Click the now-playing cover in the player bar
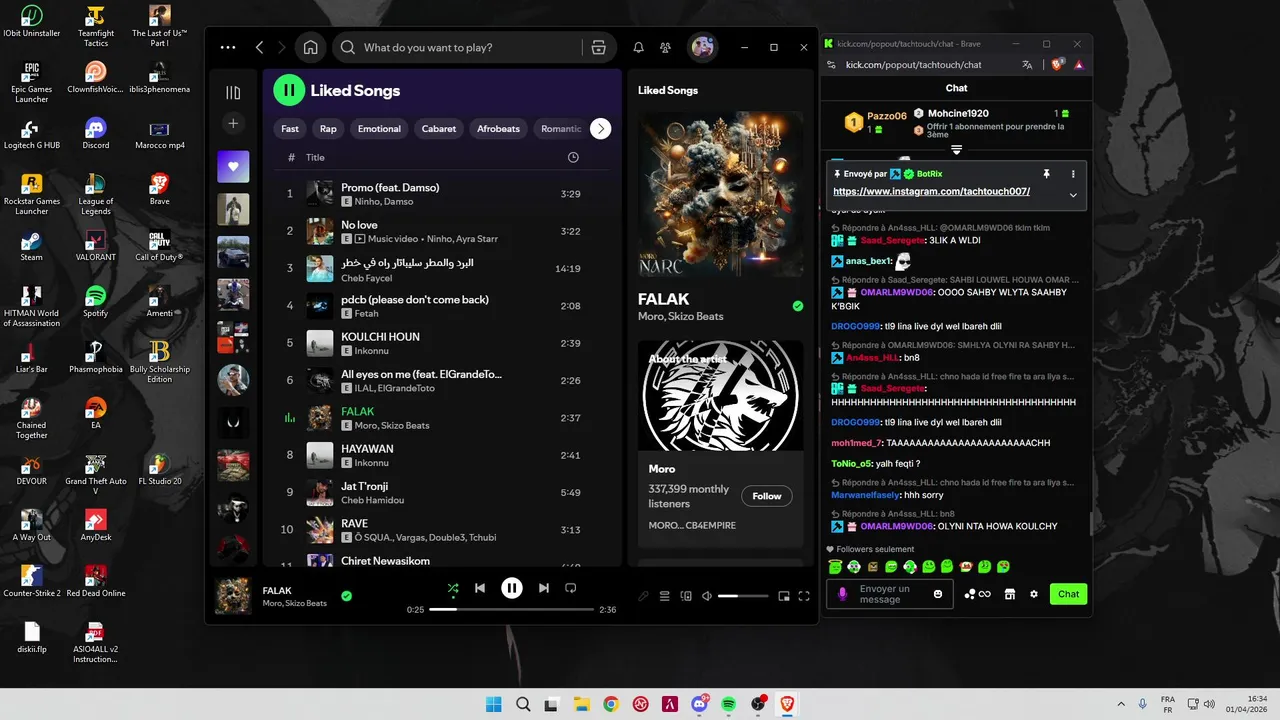The height and width of the screenshot is (720, 1280). (233, 596)
